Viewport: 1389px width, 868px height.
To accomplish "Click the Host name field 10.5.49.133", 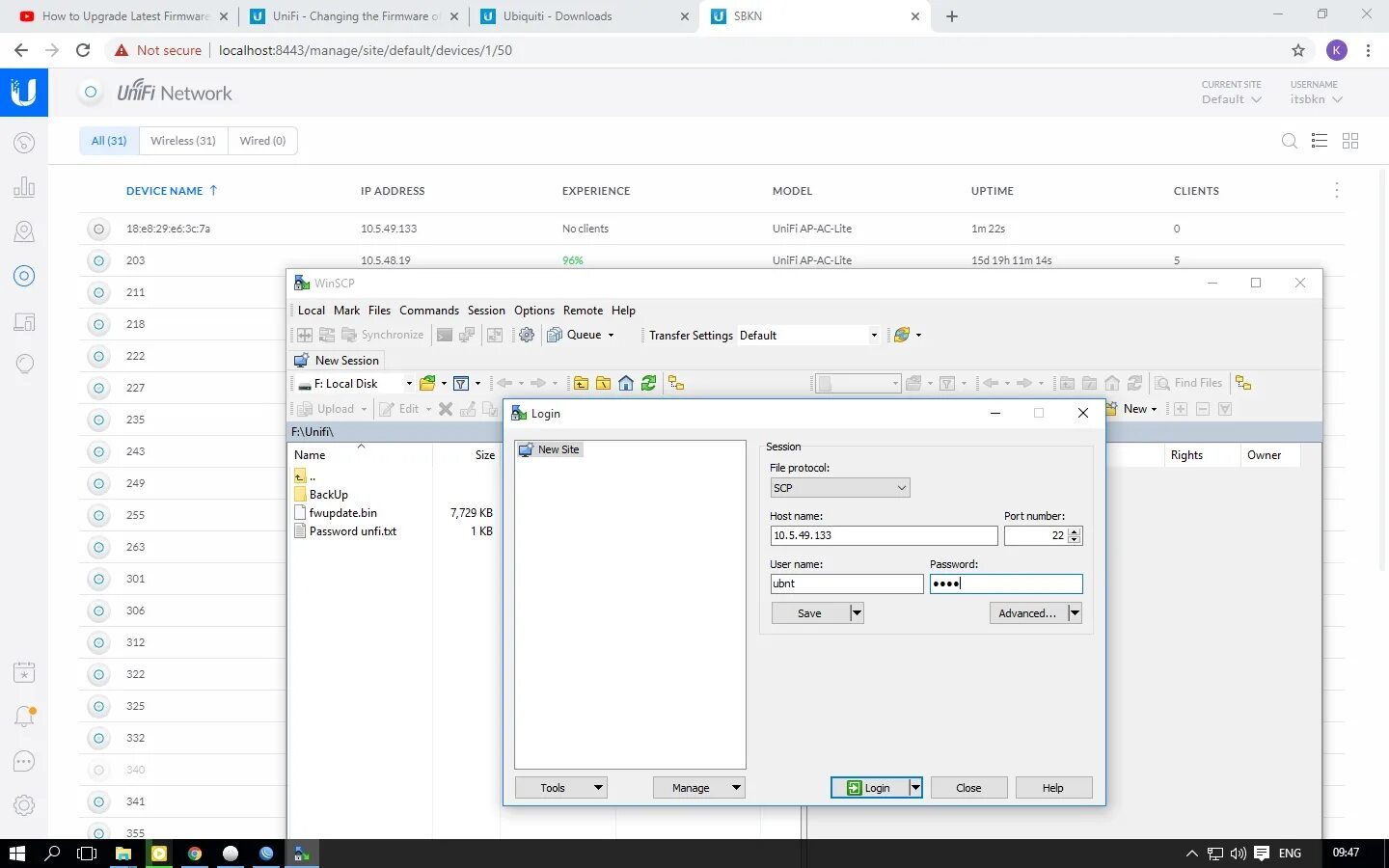I will (884, 535).
